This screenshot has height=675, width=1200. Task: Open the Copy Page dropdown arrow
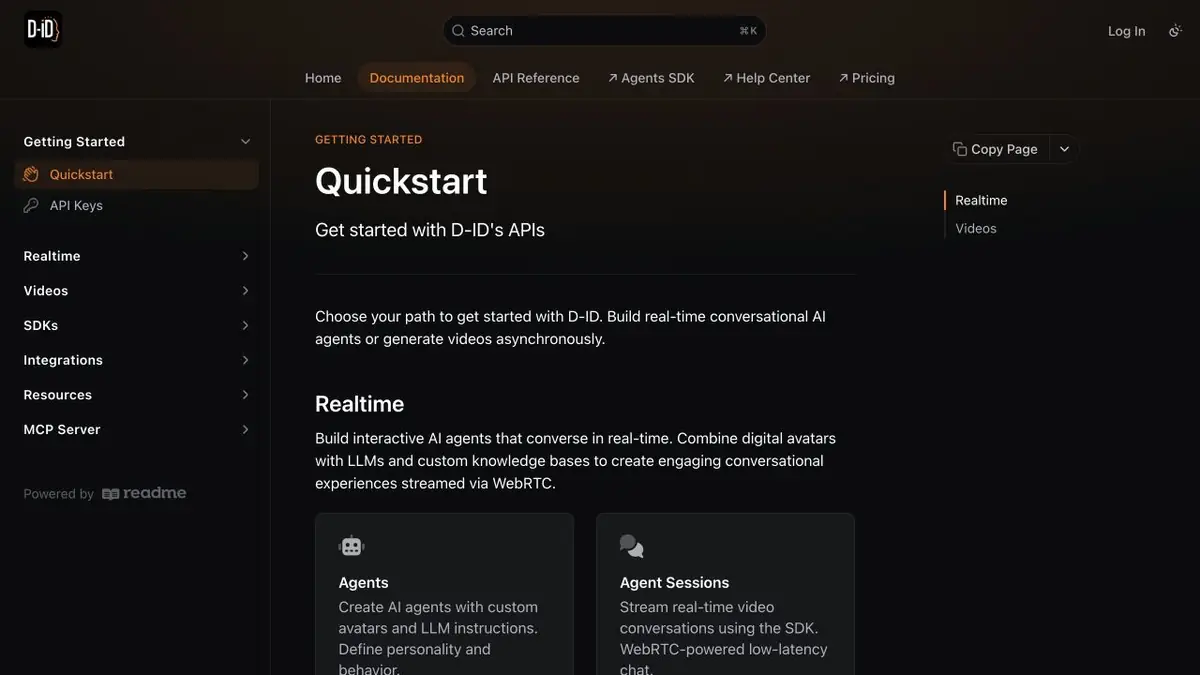pos(1064,149)
